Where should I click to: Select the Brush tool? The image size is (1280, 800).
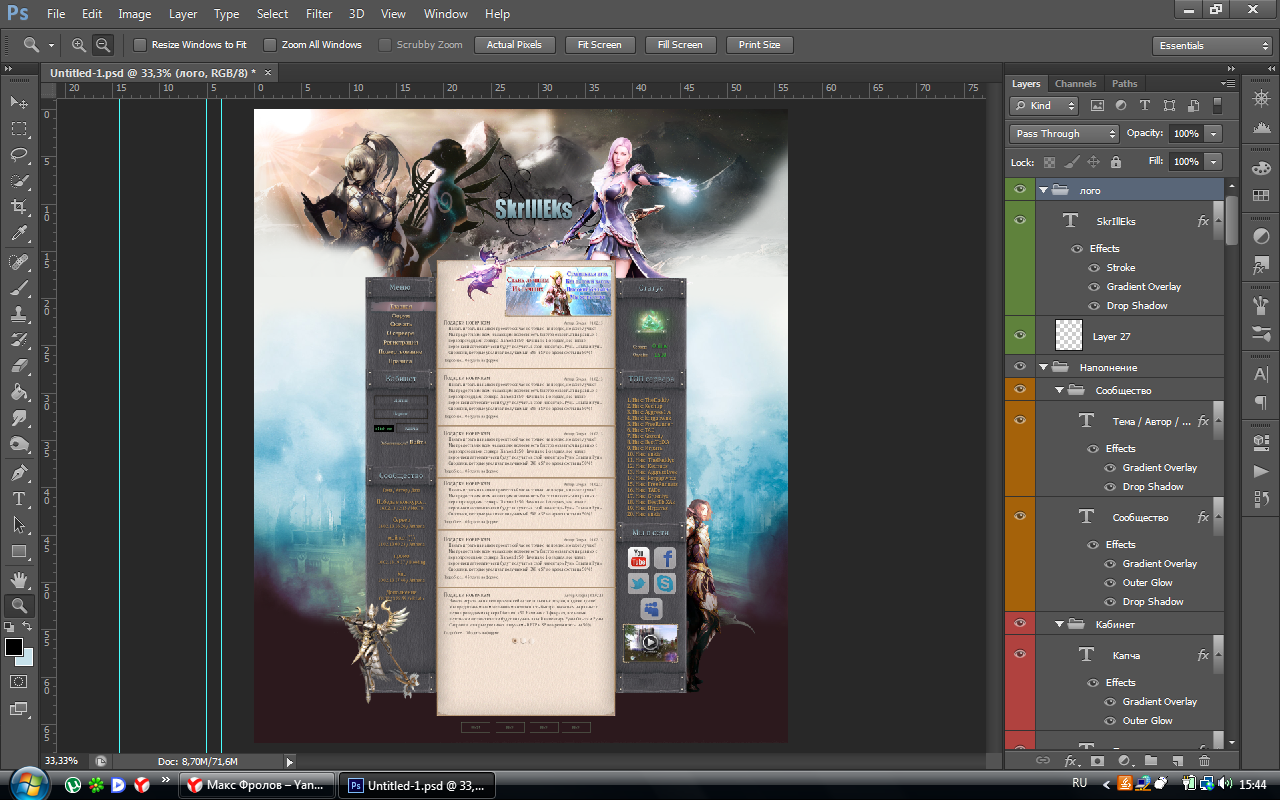(x=19, y=288)
